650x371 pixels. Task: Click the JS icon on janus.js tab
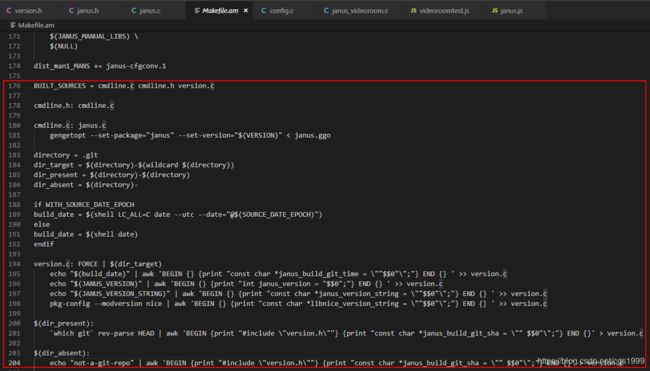(495, 11)
